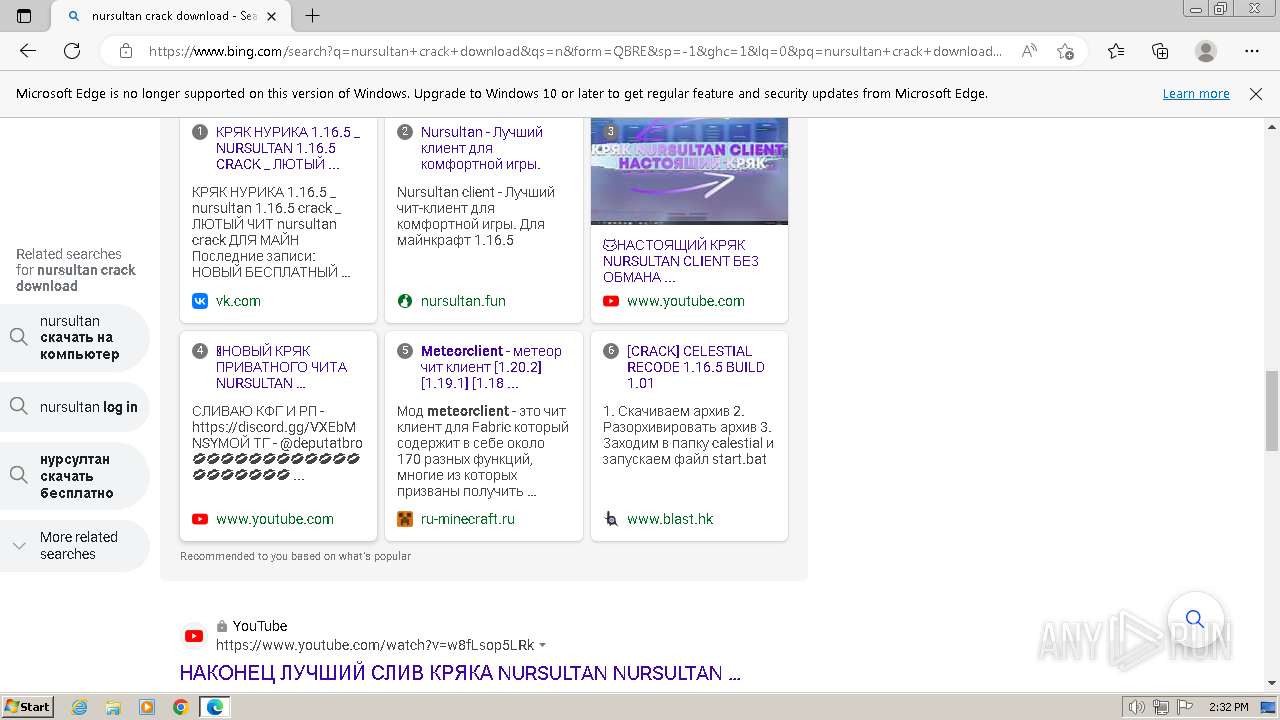The width and height of the screenshot is (1280, 720).
Task: View site information lock icon
Action: [125, 51]
